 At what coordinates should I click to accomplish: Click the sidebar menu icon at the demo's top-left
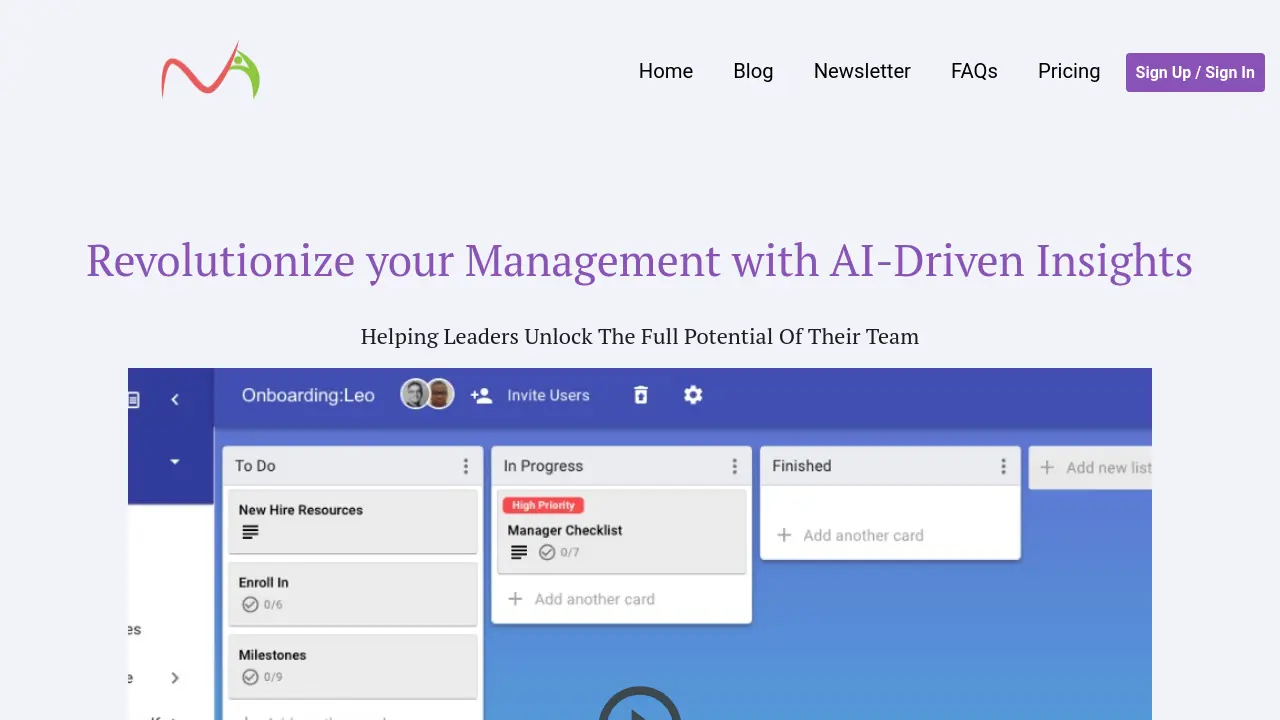pos(133,399)
